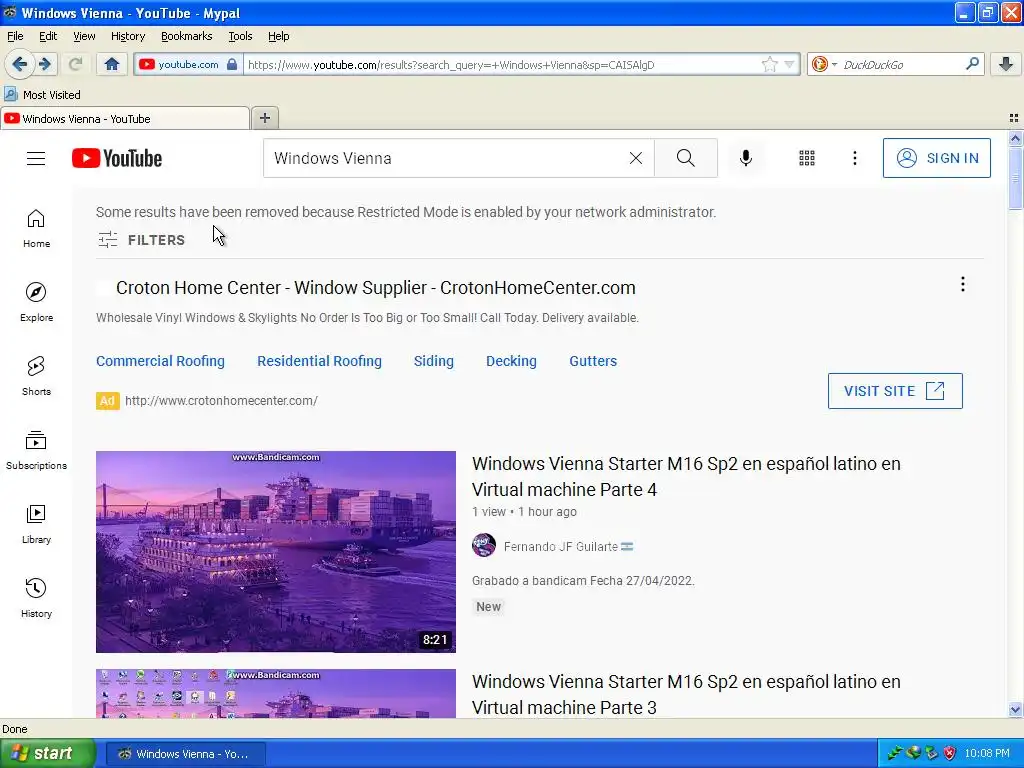Open the new tab plus button

pos(264,118)
